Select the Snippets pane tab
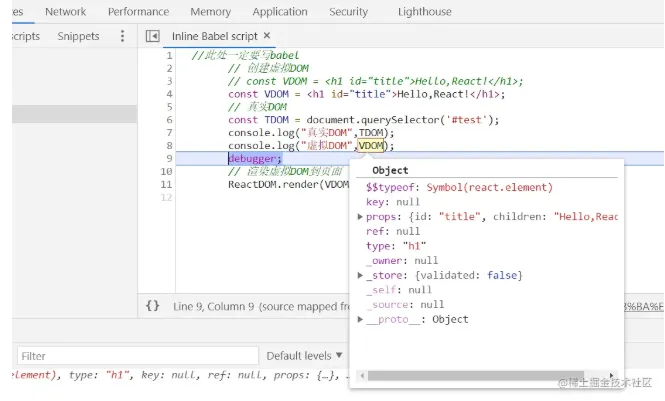665x401 pixels. 78,36
